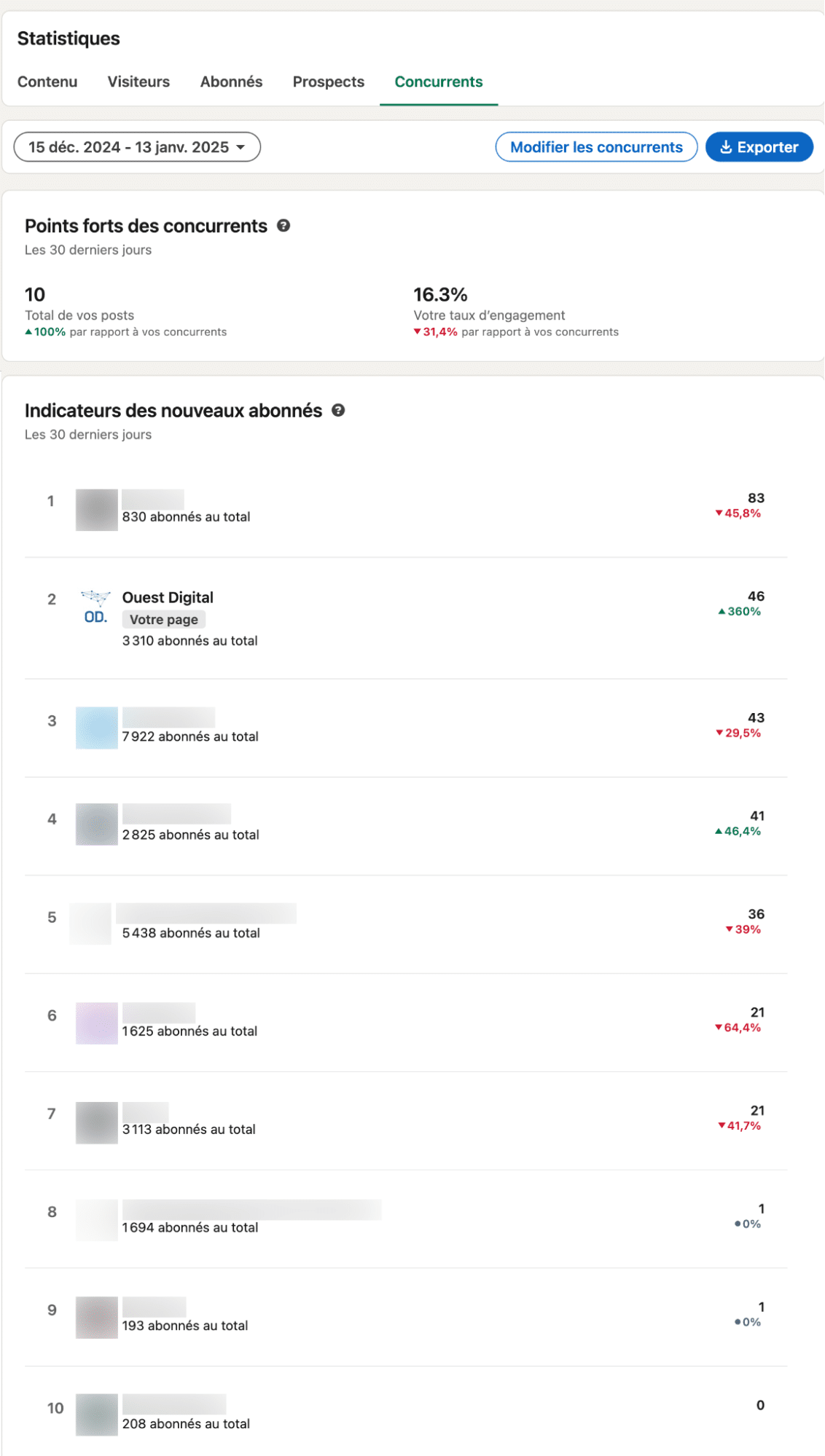Click download icon on the Exporter button
Image resolution: width=825 pixels, height=1456 pixels.
click(x=726, y=147)
